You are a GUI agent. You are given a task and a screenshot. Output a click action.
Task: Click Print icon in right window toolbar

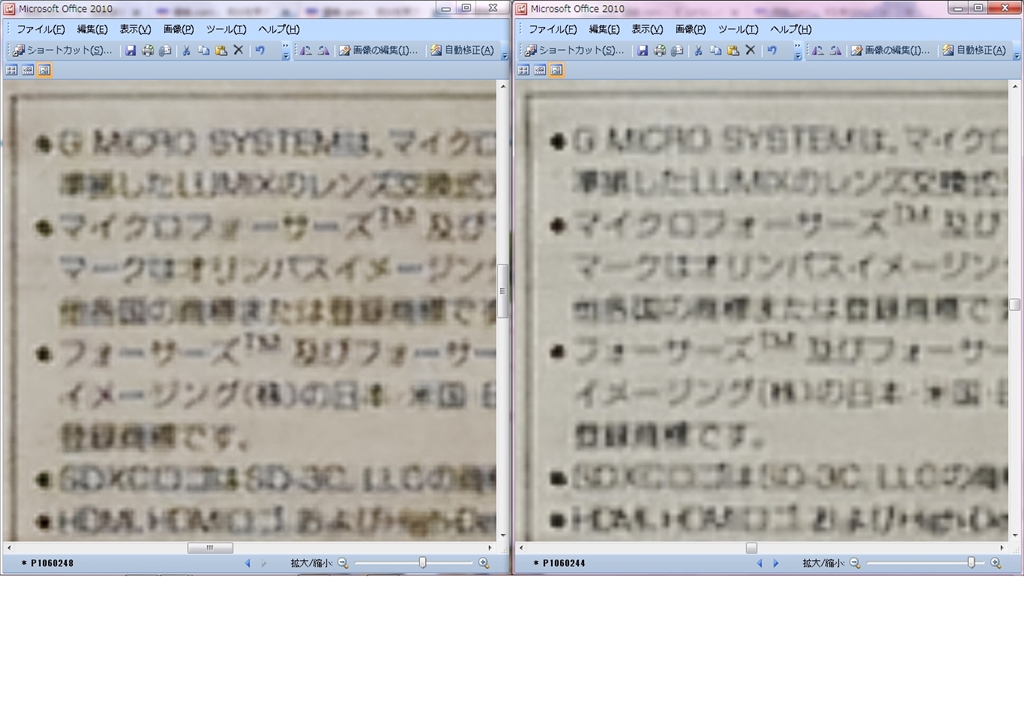pyautogui.click(x=660, y=50)
